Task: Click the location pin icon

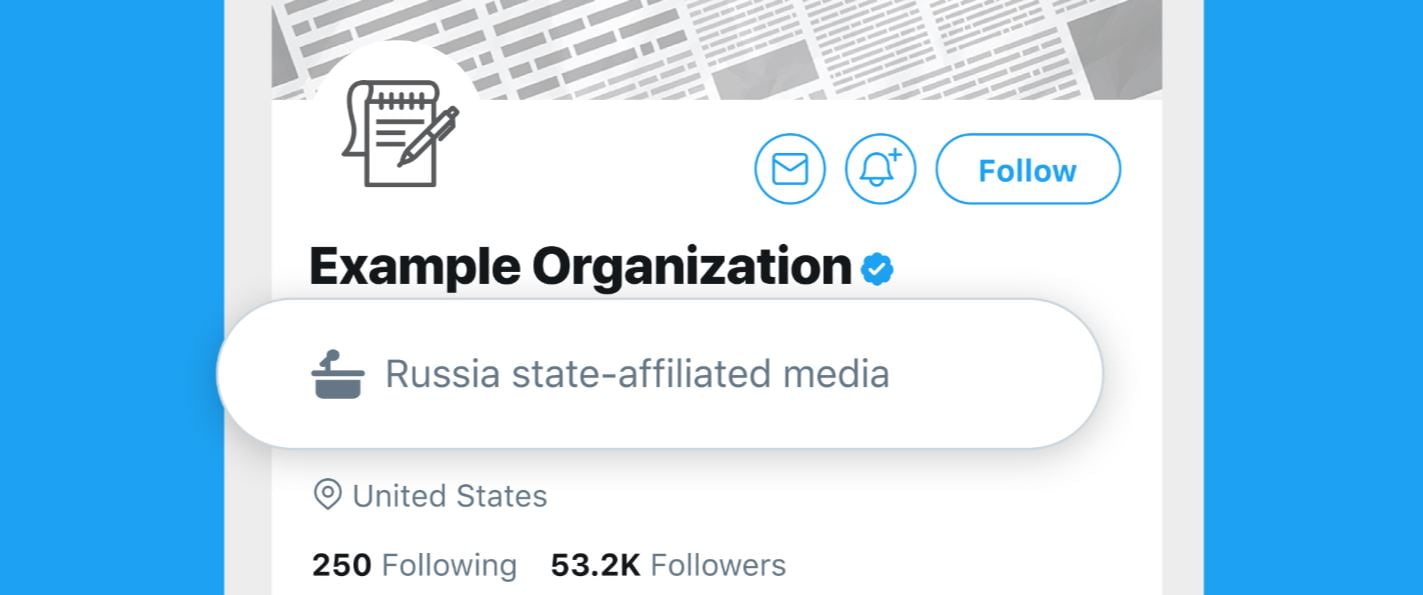Action: (x=327, y=495)
